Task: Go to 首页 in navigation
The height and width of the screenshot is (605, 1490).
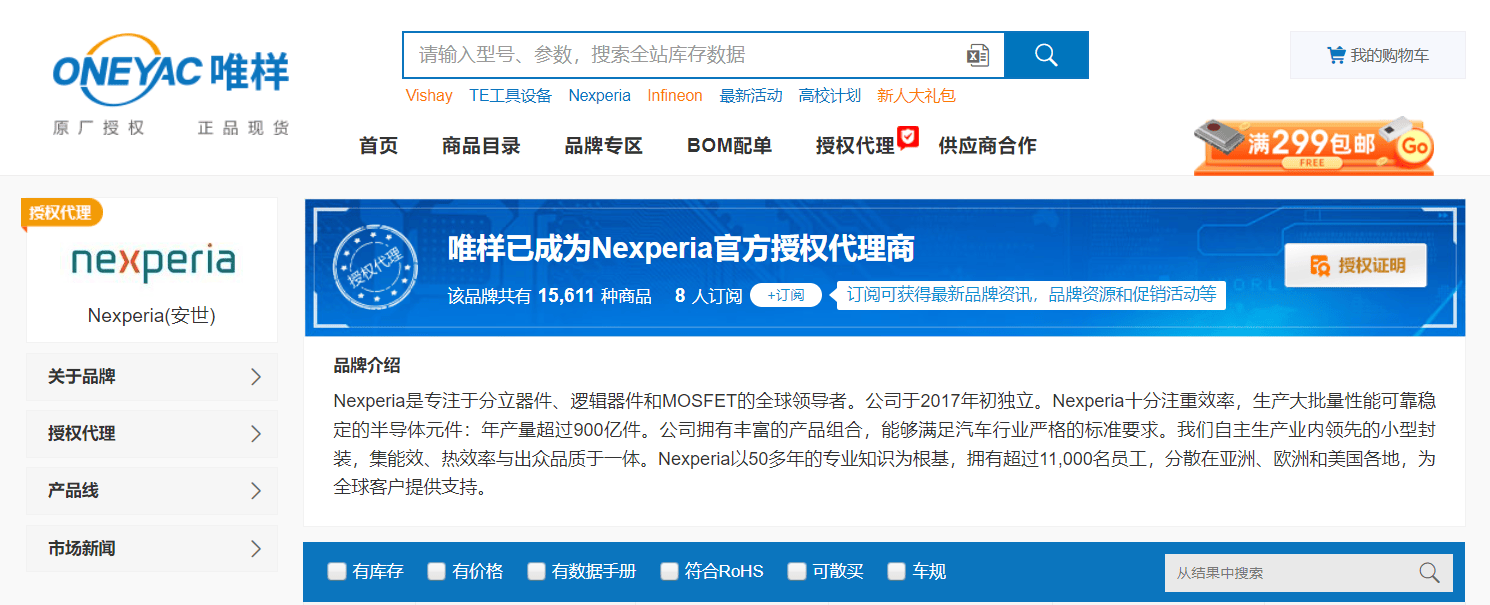Action: (379, 146)
